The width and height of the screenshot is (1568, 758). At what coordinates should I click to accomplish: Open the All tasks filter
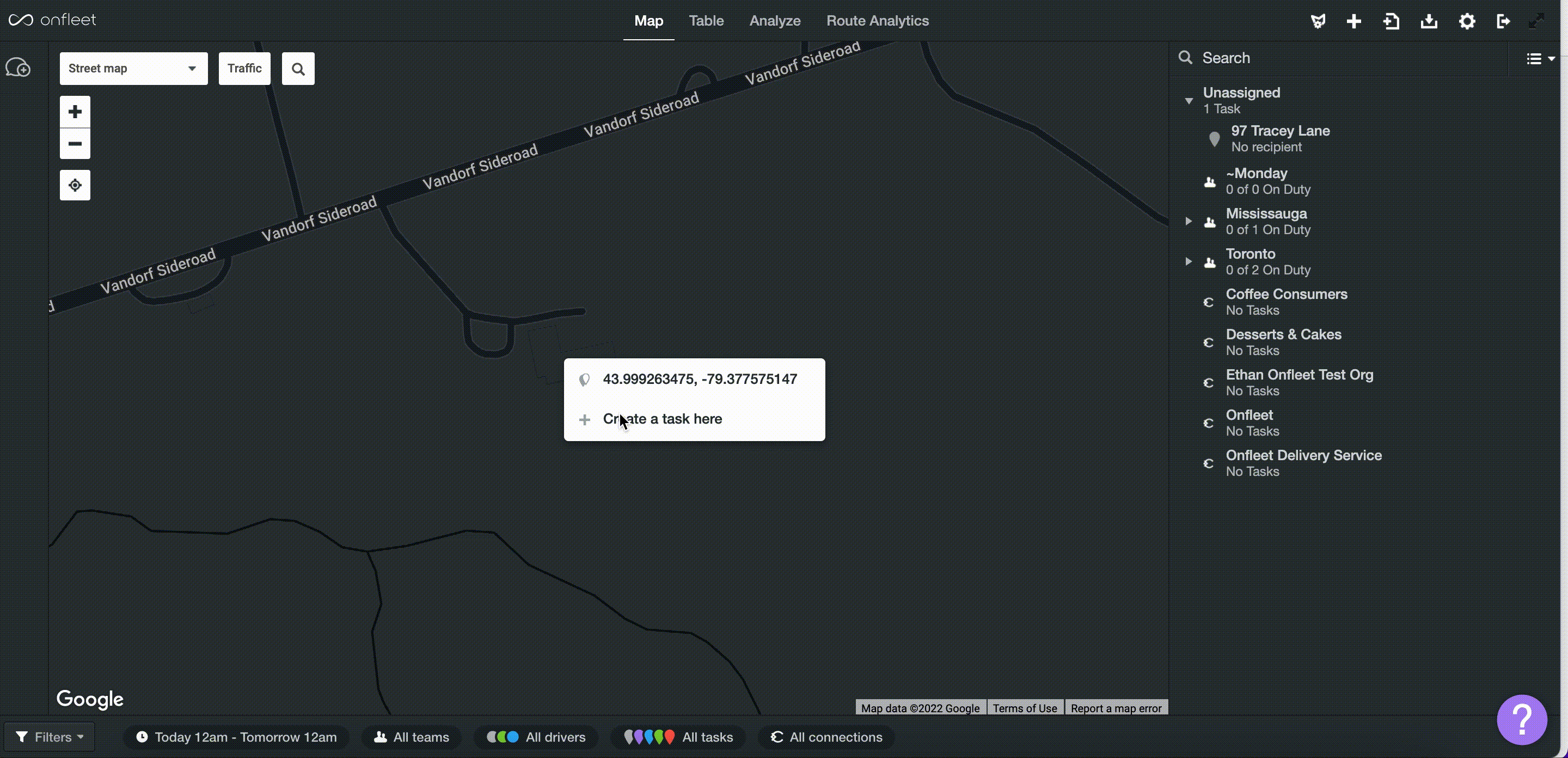[x=679, y=737]
